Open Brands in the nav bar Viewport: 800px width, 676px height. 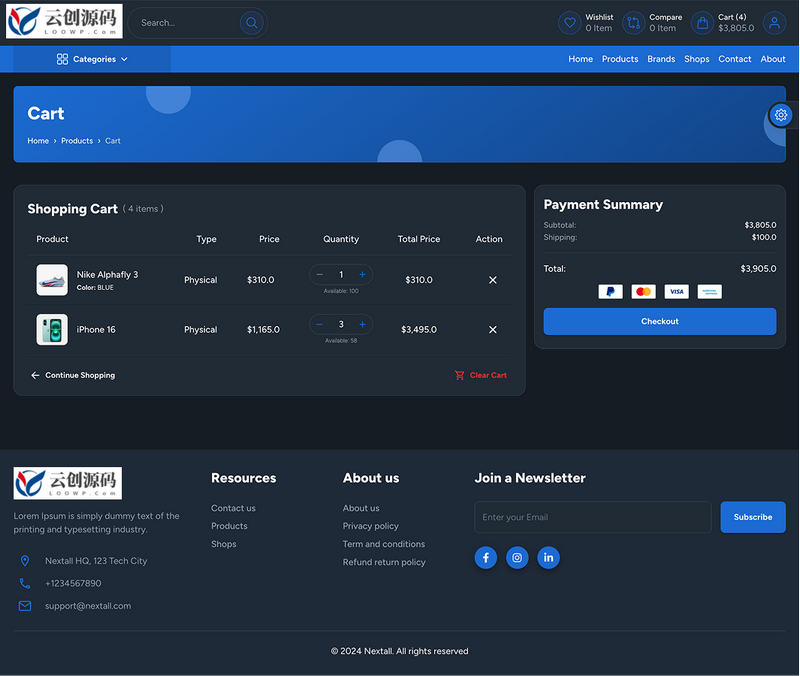click(661, 59)
